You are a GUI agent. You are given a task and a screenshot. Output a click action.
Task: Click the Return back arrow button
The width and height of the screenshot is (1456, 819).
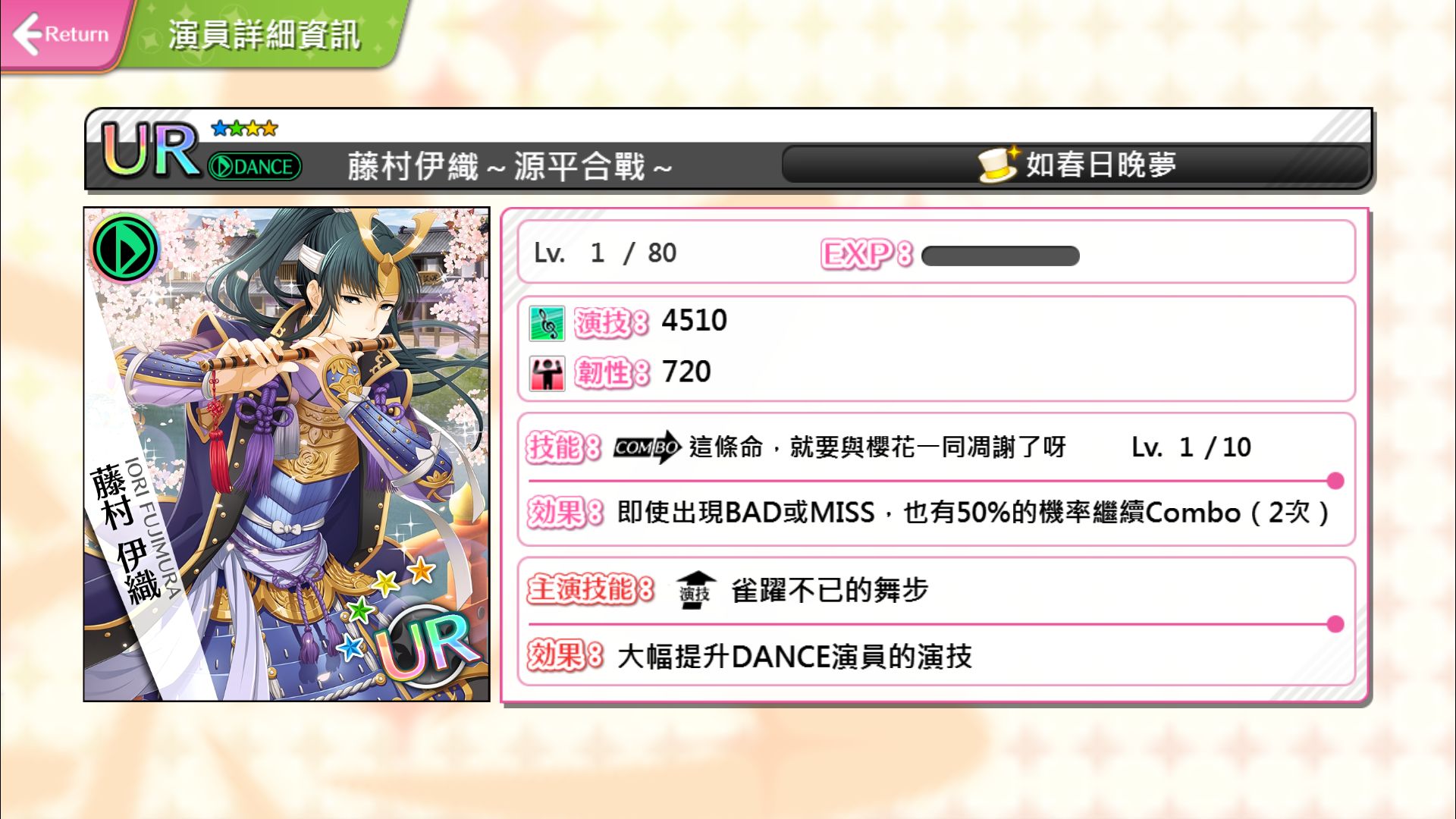pos(62,34)
